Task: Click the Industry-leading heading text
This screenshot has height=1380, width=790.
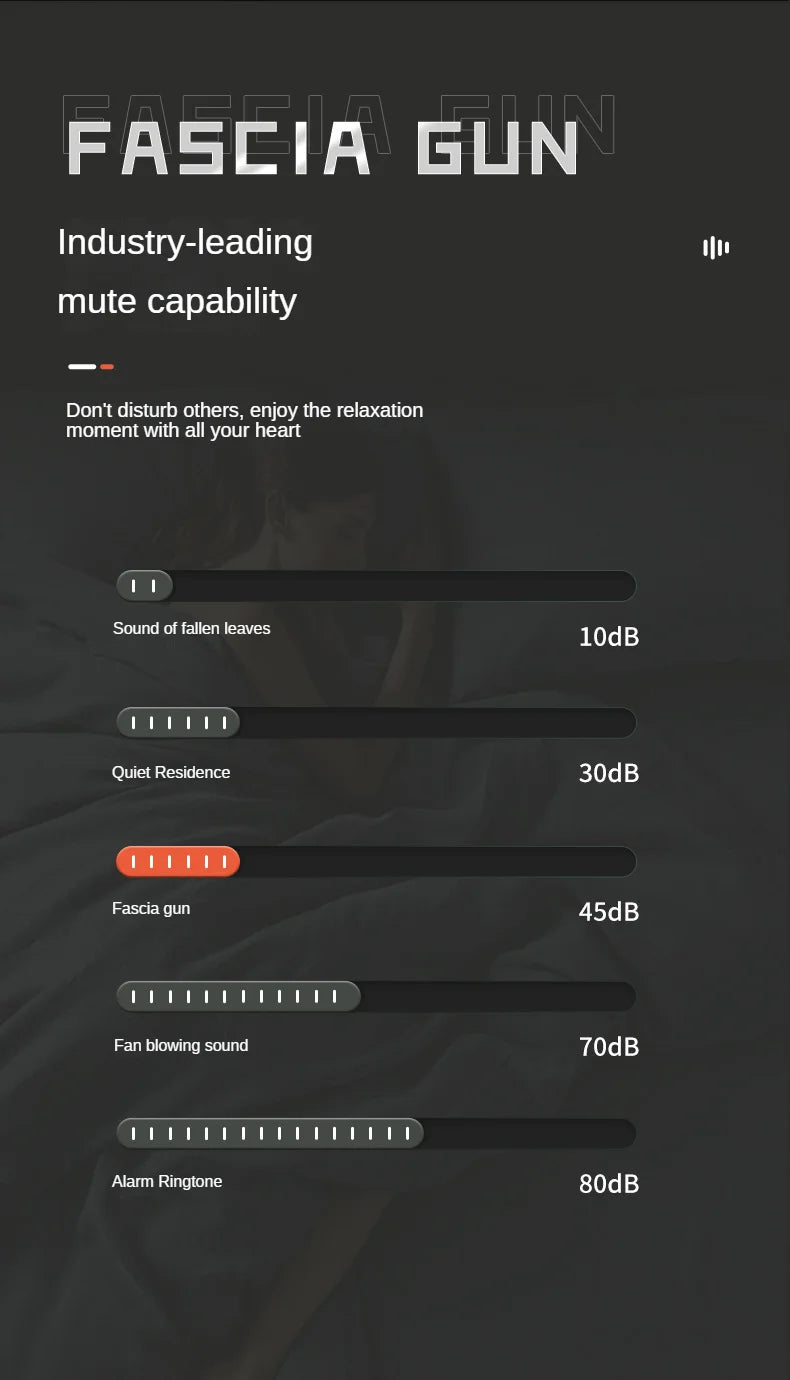Action: 185,242
